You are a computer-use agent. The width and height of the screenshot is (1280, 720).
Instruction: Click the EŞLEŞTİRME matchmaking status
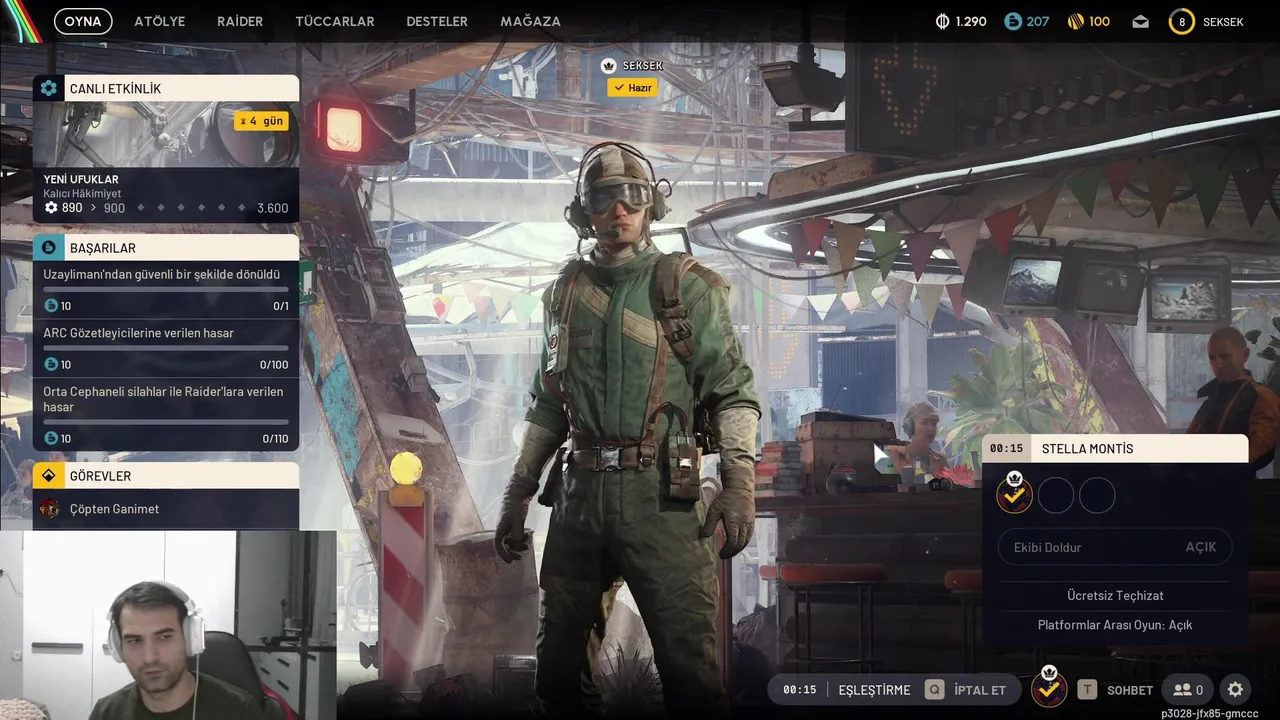(874, 690)
